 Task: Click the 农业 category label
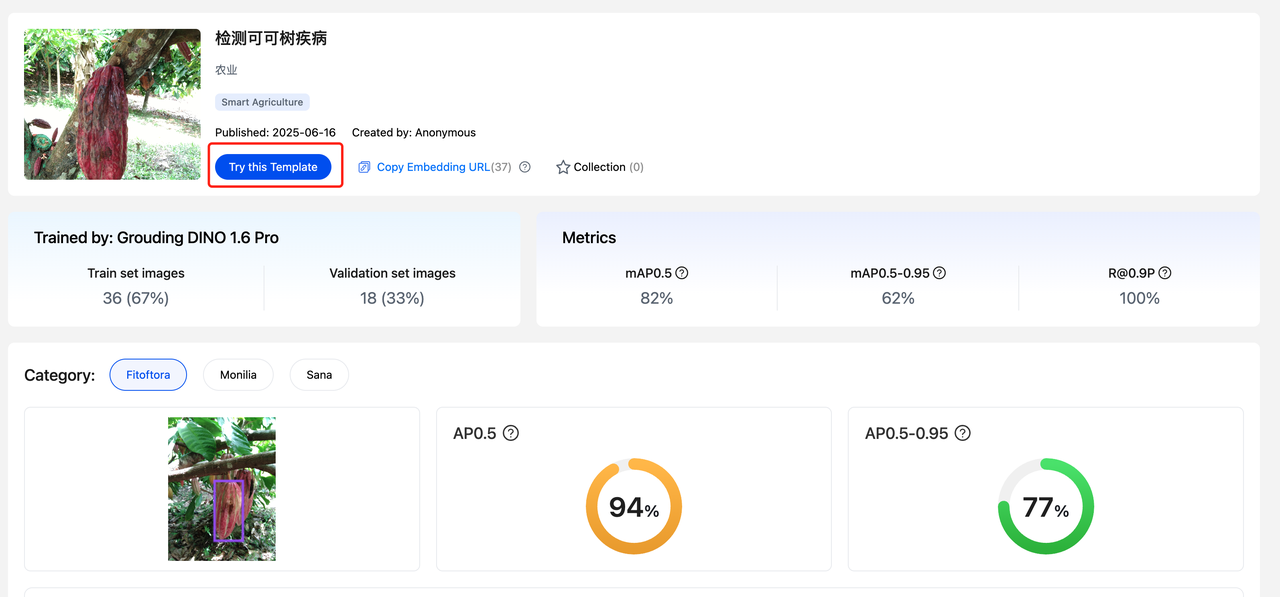click(x=226, y=70)
